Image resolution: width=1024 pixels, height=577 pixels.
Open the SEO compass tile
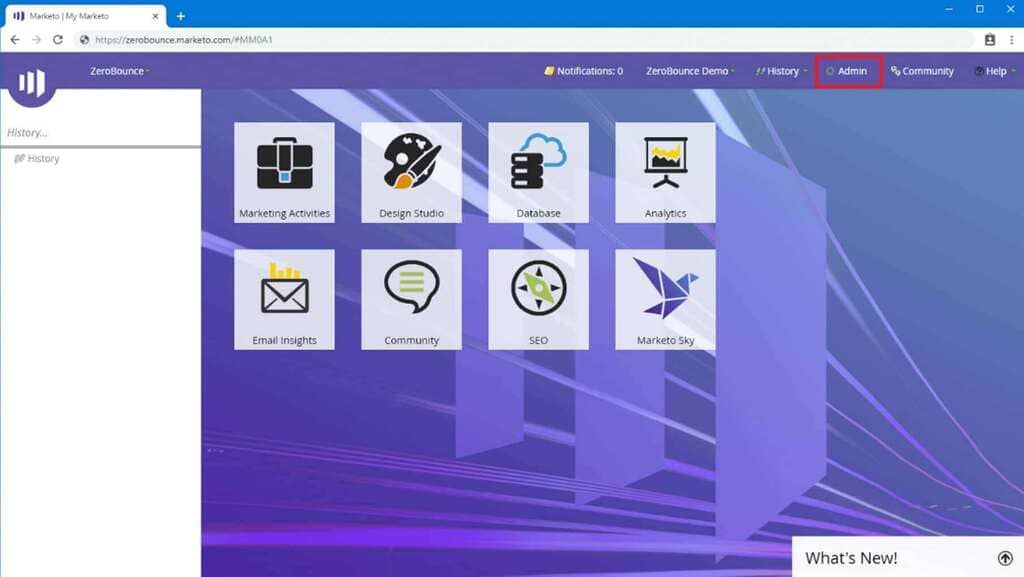point(538,300)
